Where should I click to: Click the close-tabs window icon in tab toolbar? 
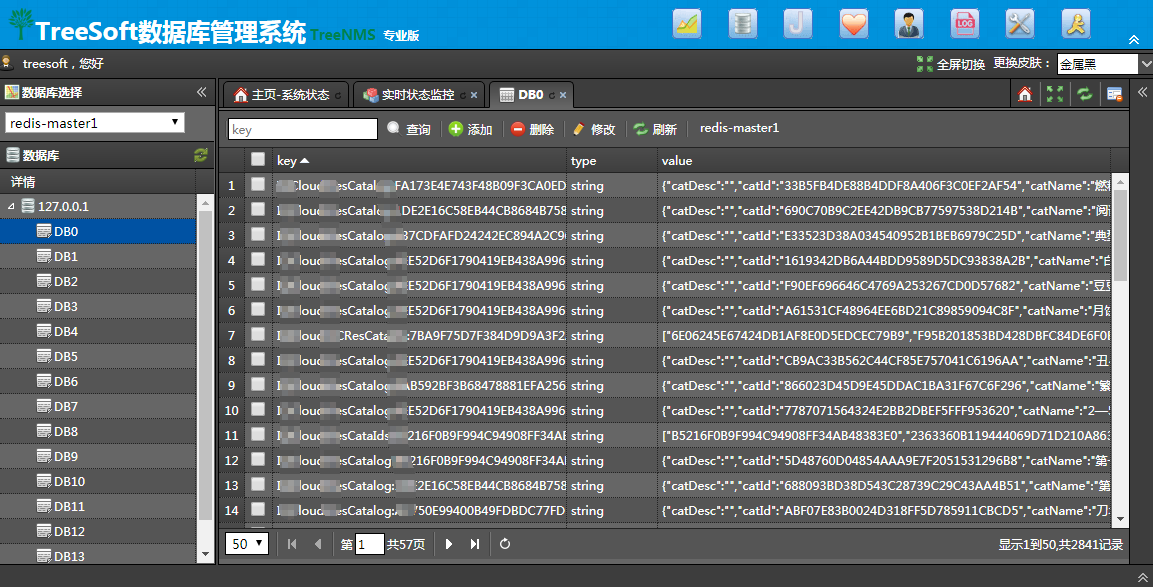[1114, 94]
